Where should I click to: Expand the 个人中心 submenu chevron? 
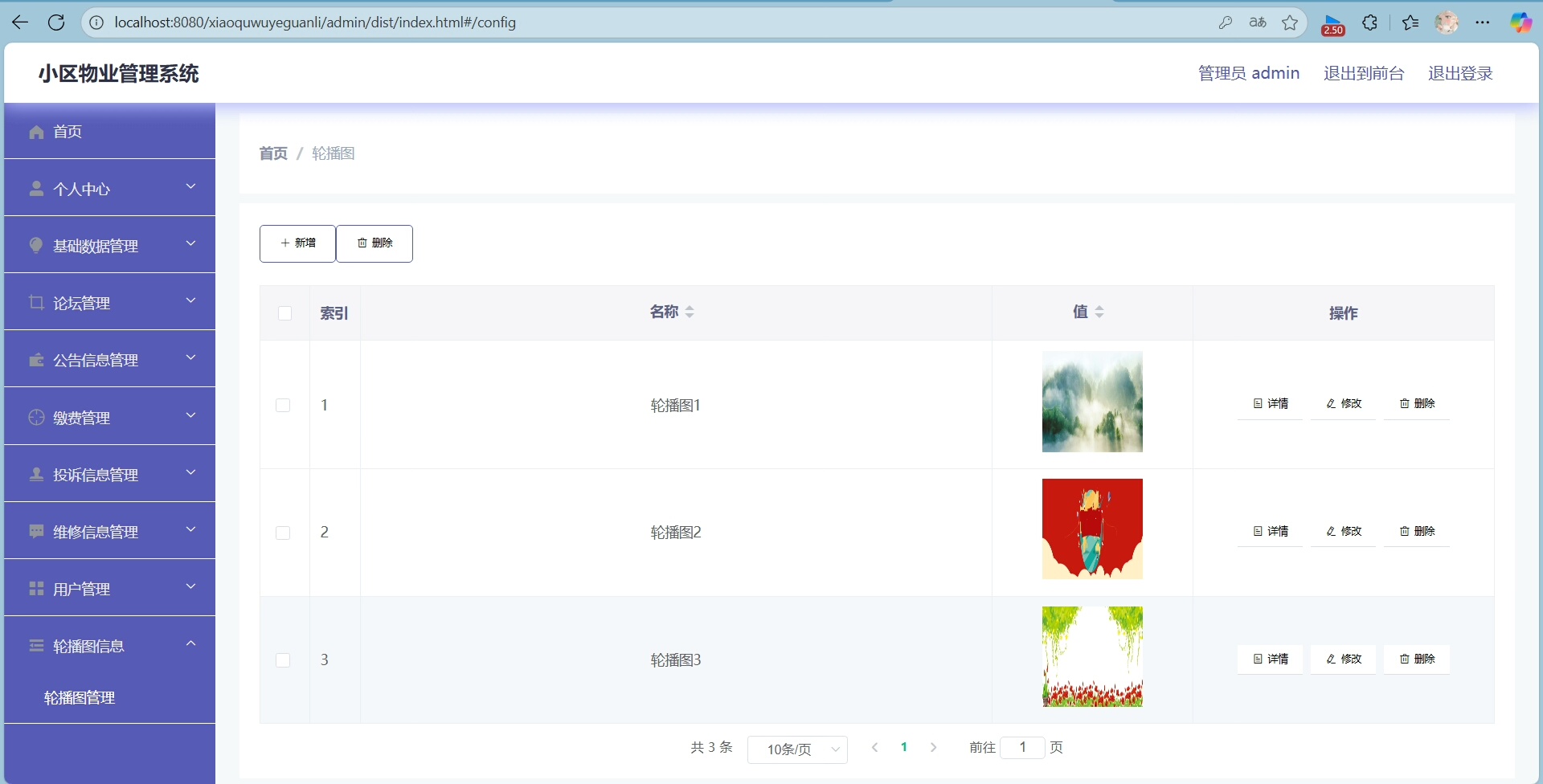[x=191, y=186]
